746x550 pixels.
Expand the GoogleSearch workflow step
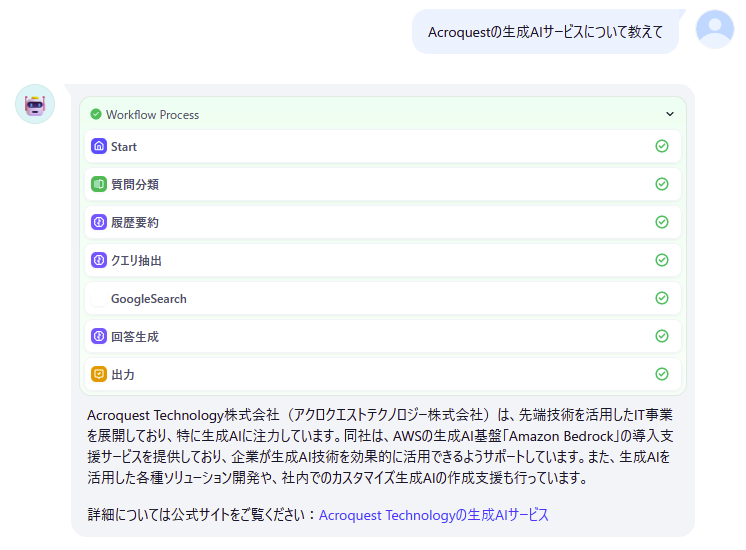(383, 298)
